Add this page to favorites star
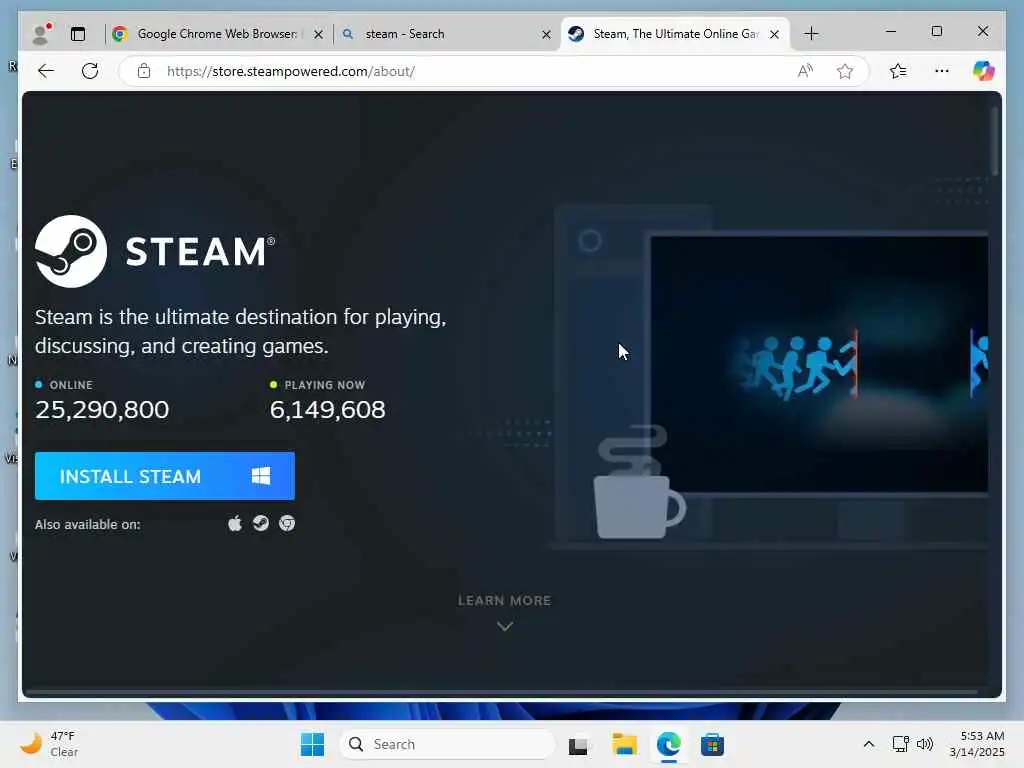This screenshot has height=768, width=1024. click(844, 71)
